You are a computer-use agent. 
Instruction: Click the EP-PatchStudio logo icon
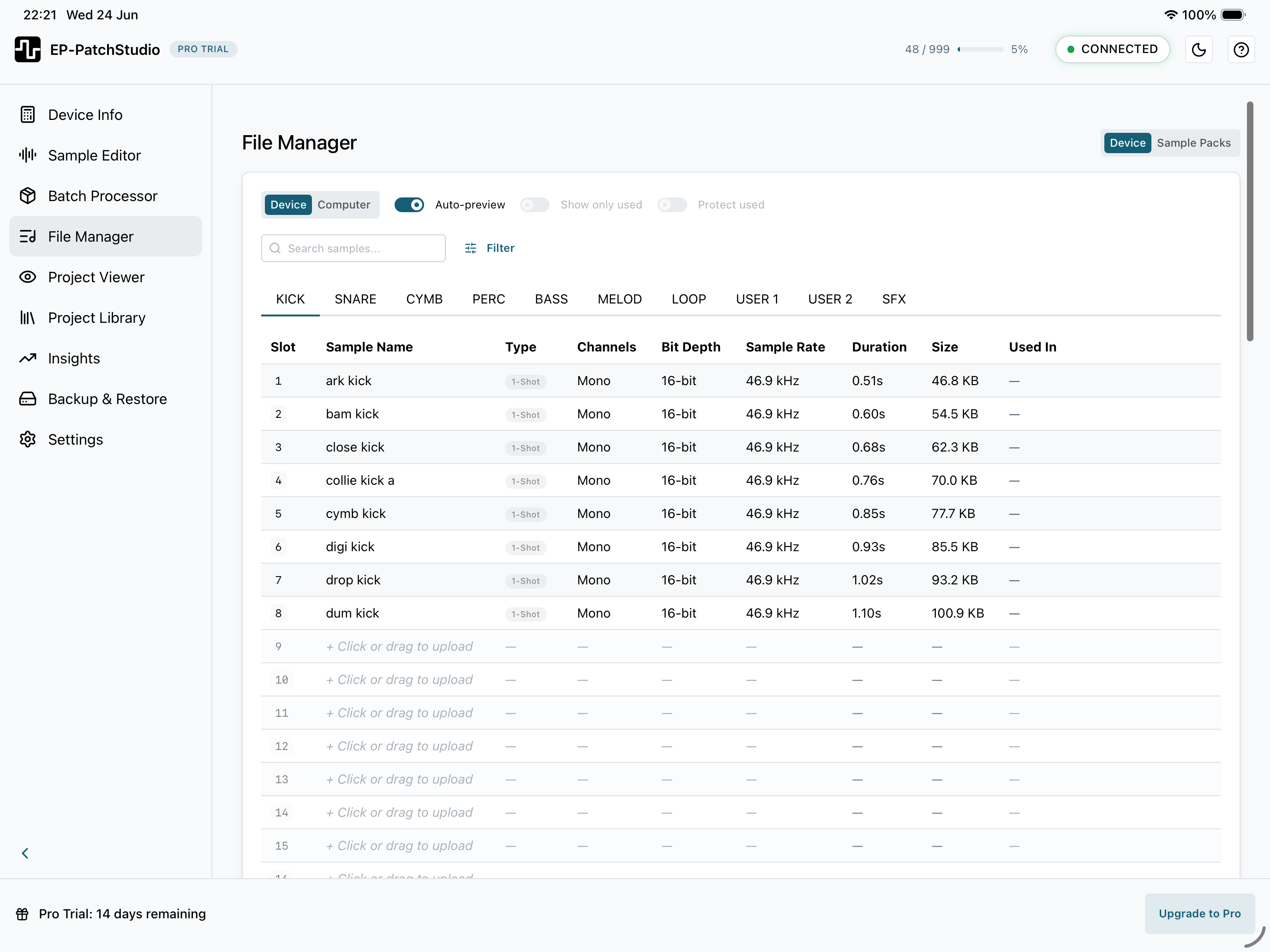[x=28, y=49]
